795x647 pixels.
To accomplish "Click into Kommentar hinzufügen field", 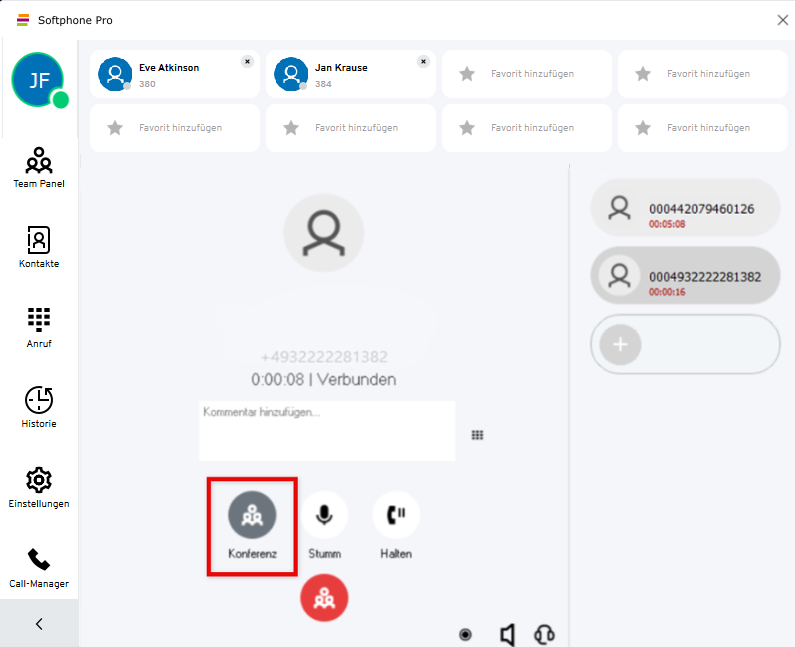I will [326, 431].
